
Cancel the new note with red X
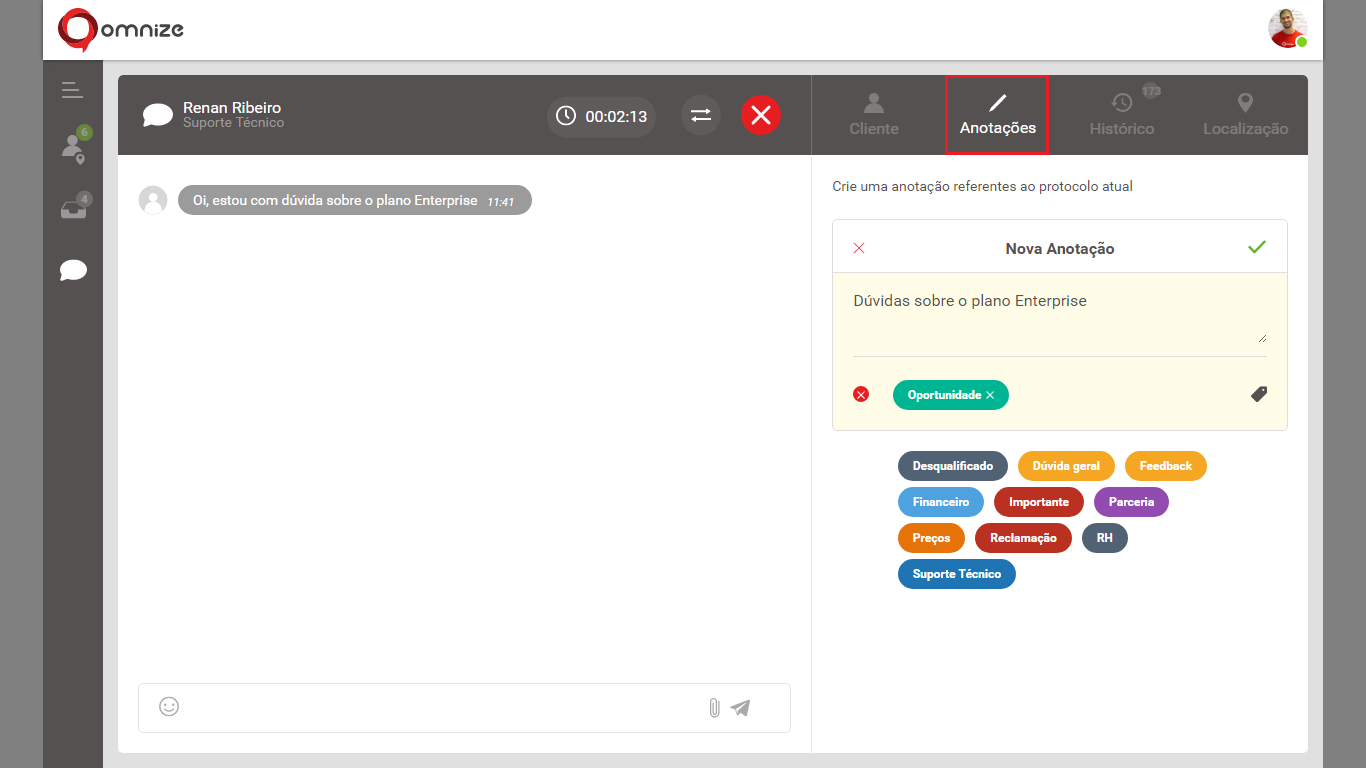[859, 248]
